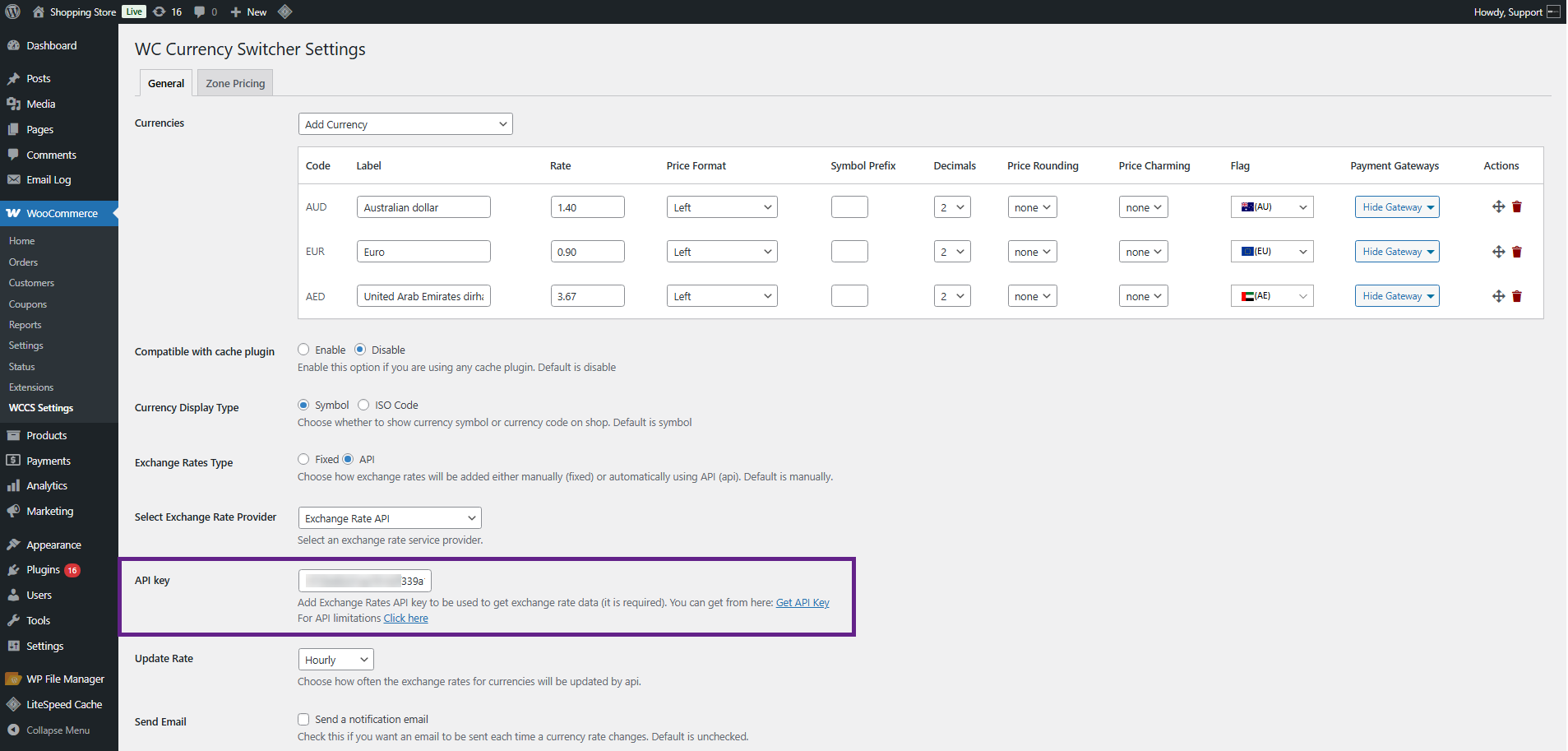Open the WordPress logo menu
The height and width of the screenshot is (751, 1568).
pos(13,12)
